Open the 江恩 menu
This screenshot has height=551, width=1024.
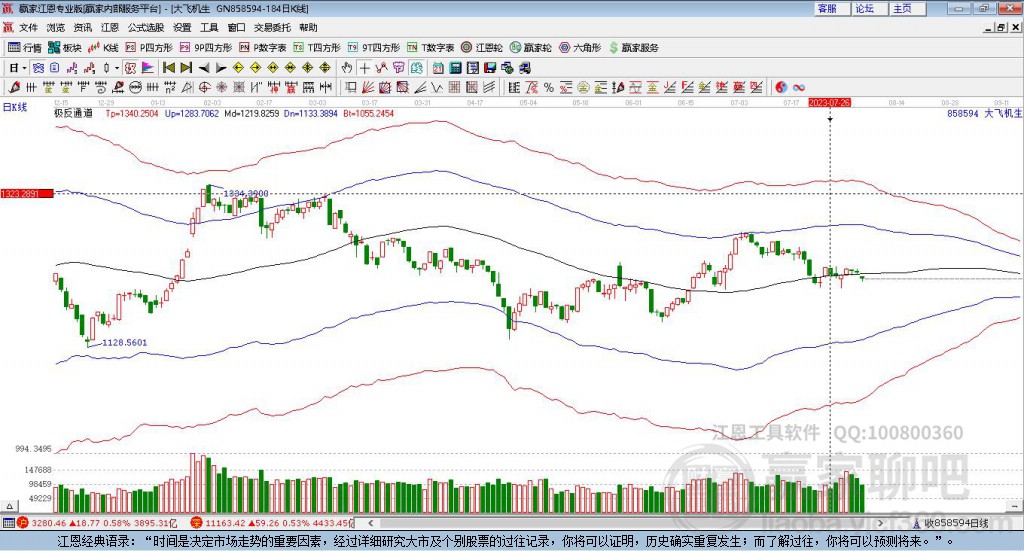110,27
